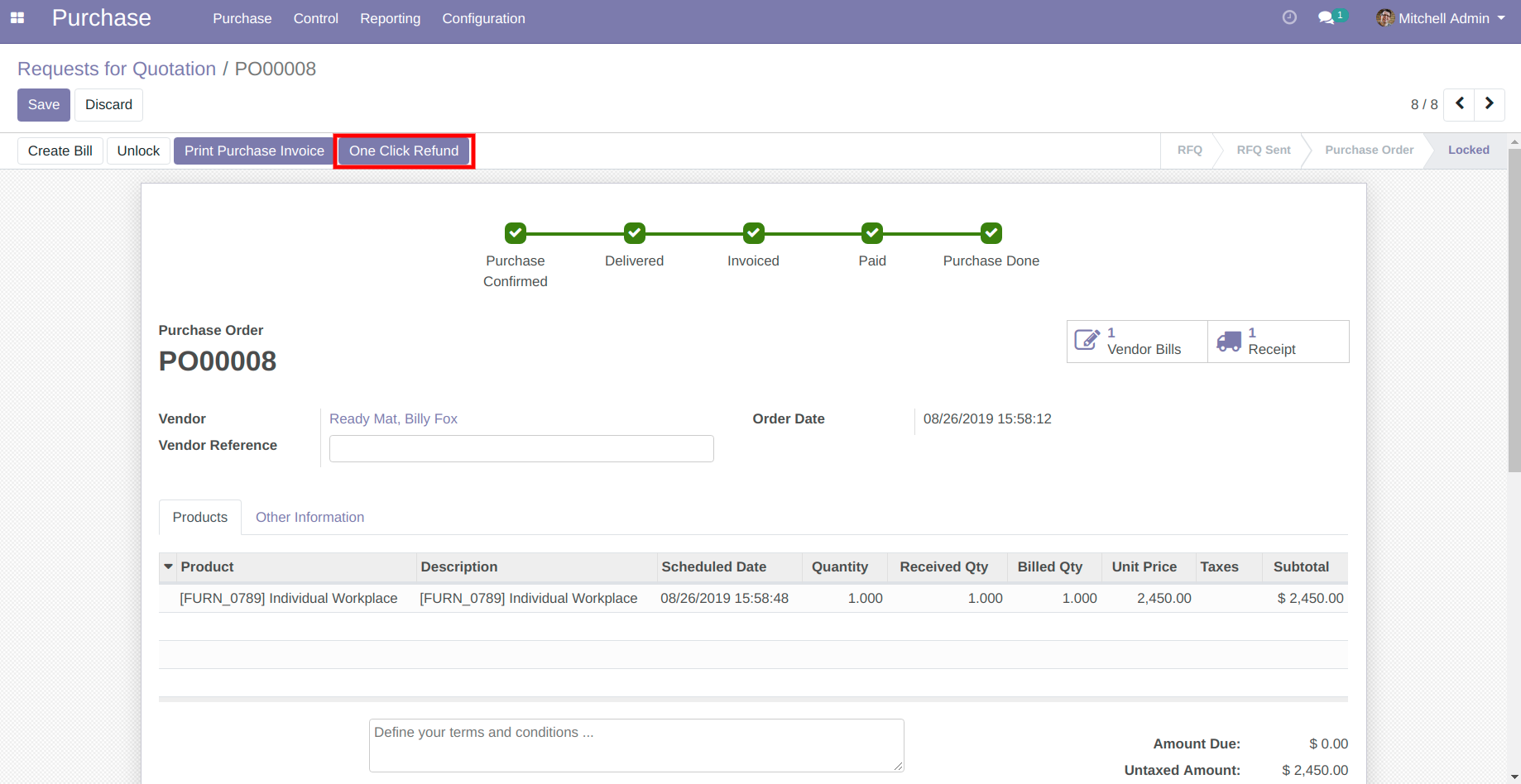Image resolution: width=1521 pixels, height=784 pixels.
Task: Click the Vendor Reference input field
Action: pos(521,448)
